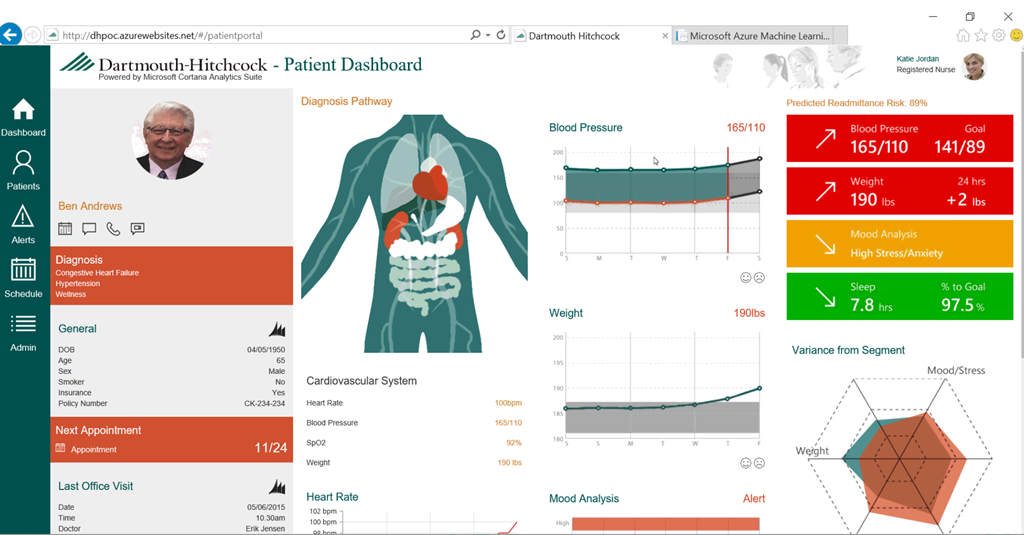Click the browser forward arrow button
The height and width of the screenshot is (535, 1024).
pyautogui.click(x=32, y=35)
